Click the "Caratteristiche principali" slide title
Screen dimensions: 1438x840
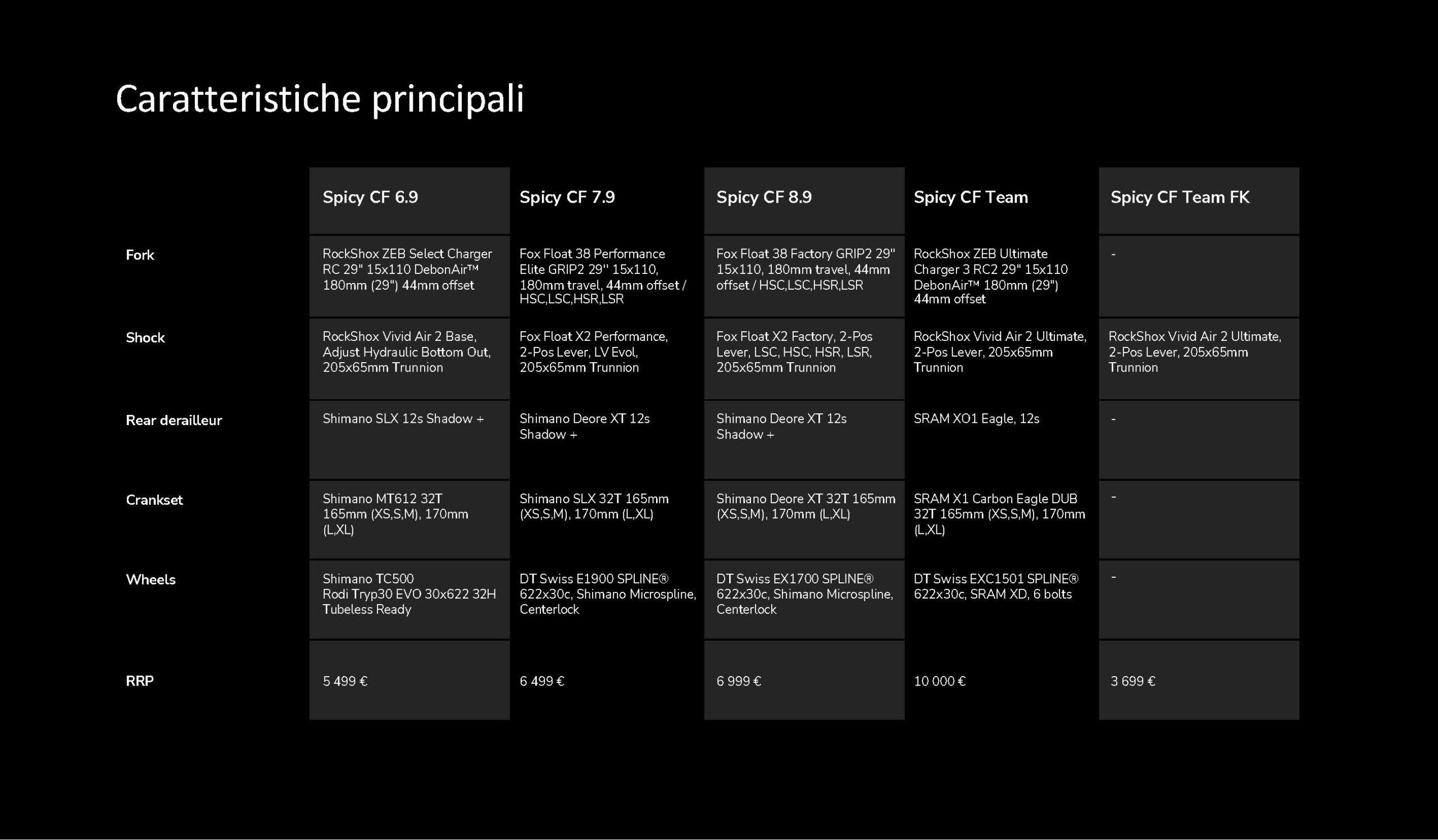[x=320, y=99]
